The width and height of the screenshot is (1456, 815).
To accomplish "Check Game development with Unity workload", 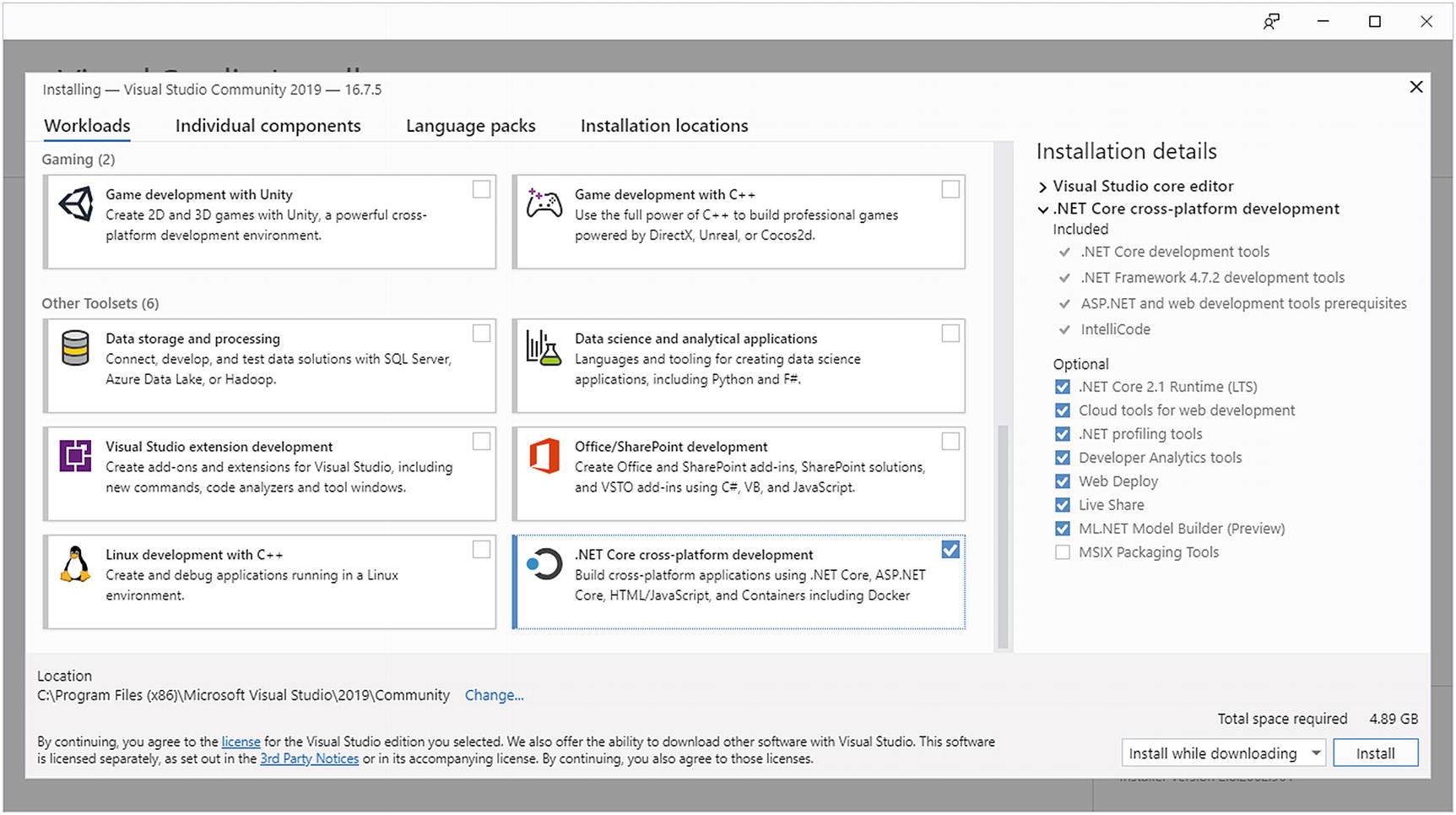I will [481, 189].
